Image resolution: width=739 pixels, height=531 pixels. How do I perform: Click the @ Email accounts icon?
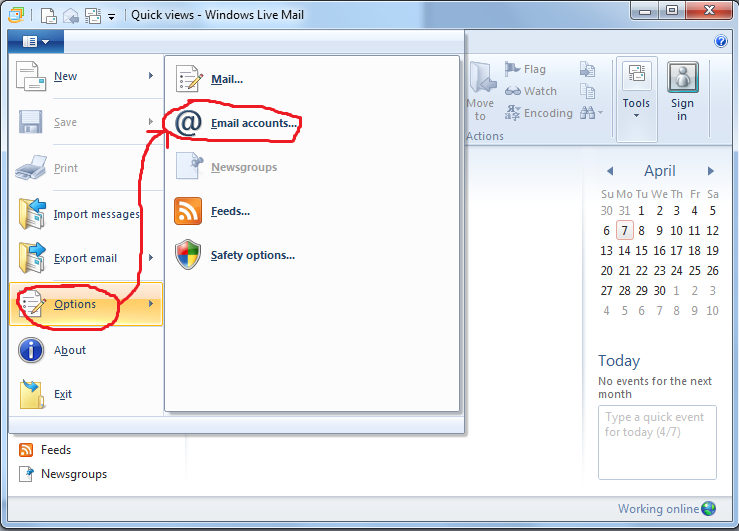[x=188, y=123]
